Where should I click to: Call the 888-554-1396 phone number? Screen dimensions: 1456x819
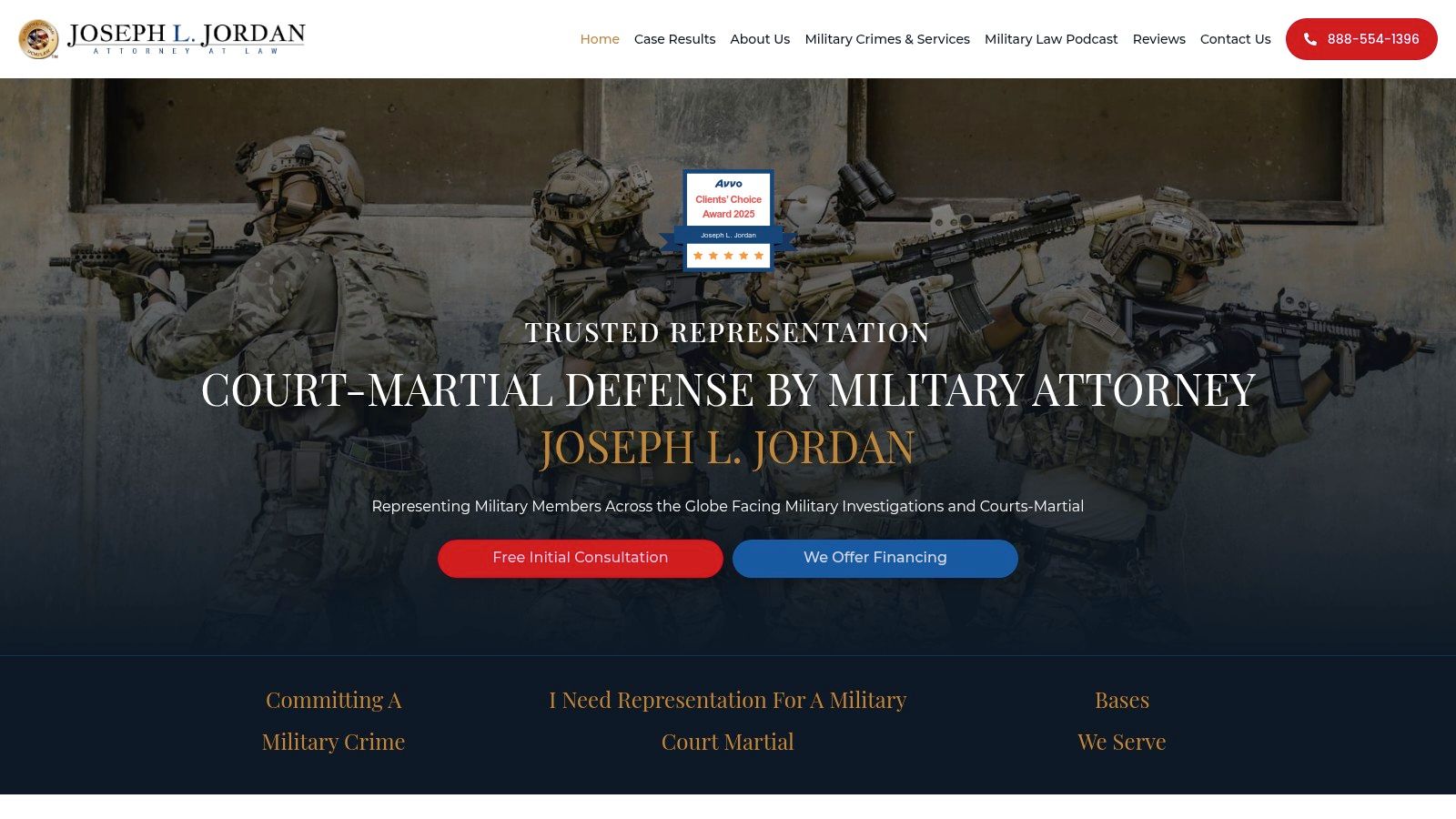pyautogui.click(x=1372, y=39)
